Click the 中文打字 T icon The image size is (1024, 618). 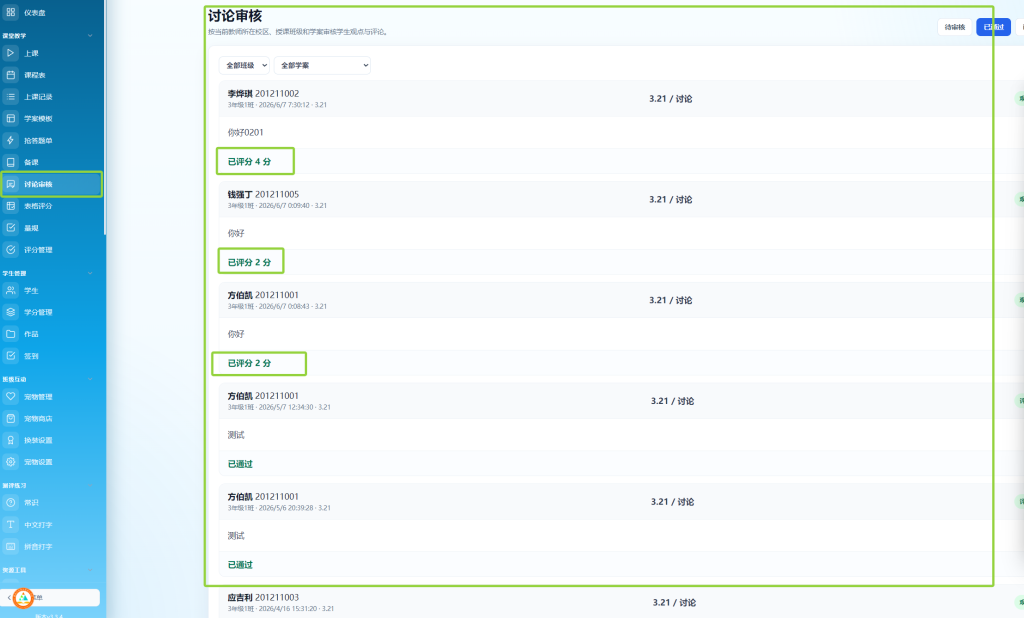point(10,525)
